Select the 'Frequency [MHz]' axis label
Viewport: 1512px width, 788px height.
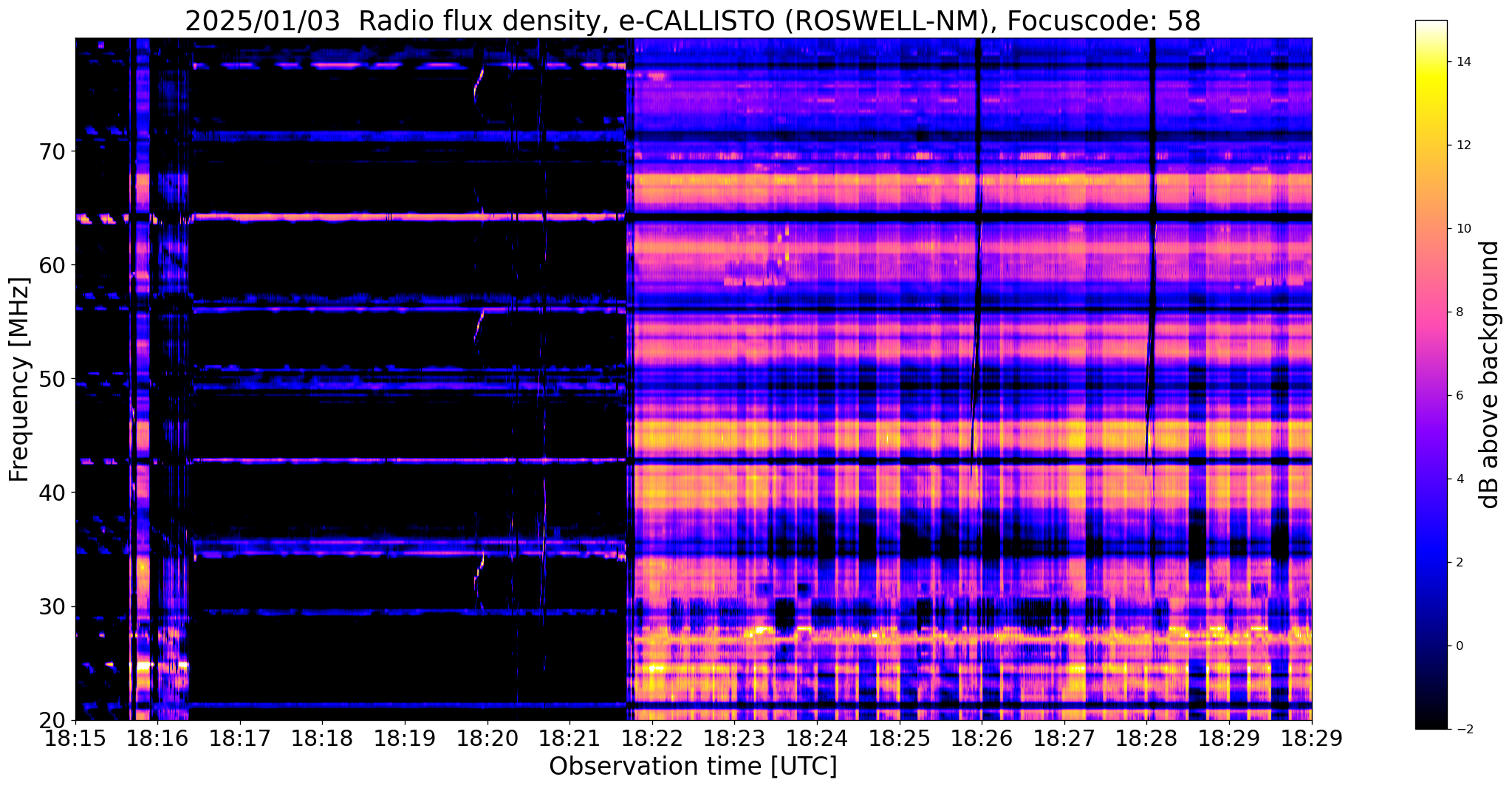19,380
